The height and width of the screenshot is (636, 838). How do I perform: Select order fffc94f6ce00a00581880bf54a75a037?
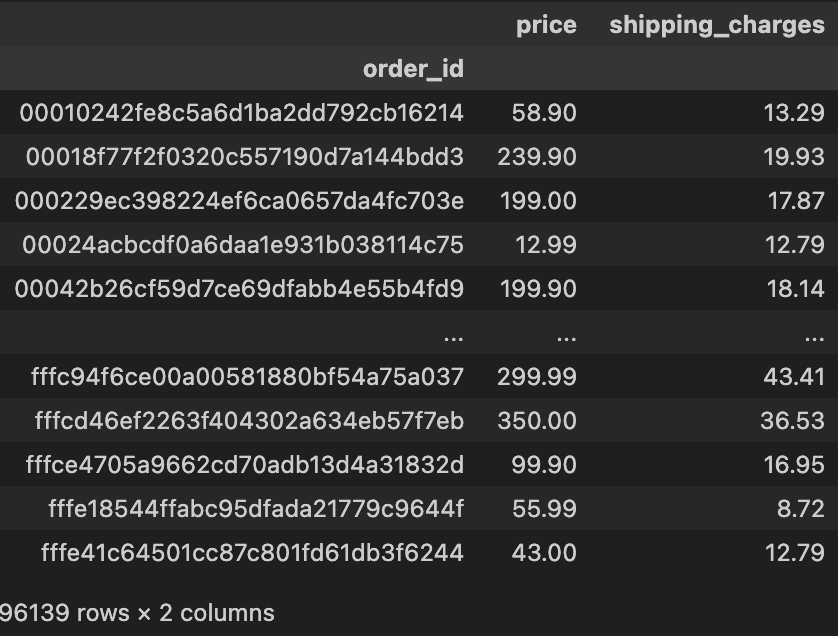(x=247, y=377)
